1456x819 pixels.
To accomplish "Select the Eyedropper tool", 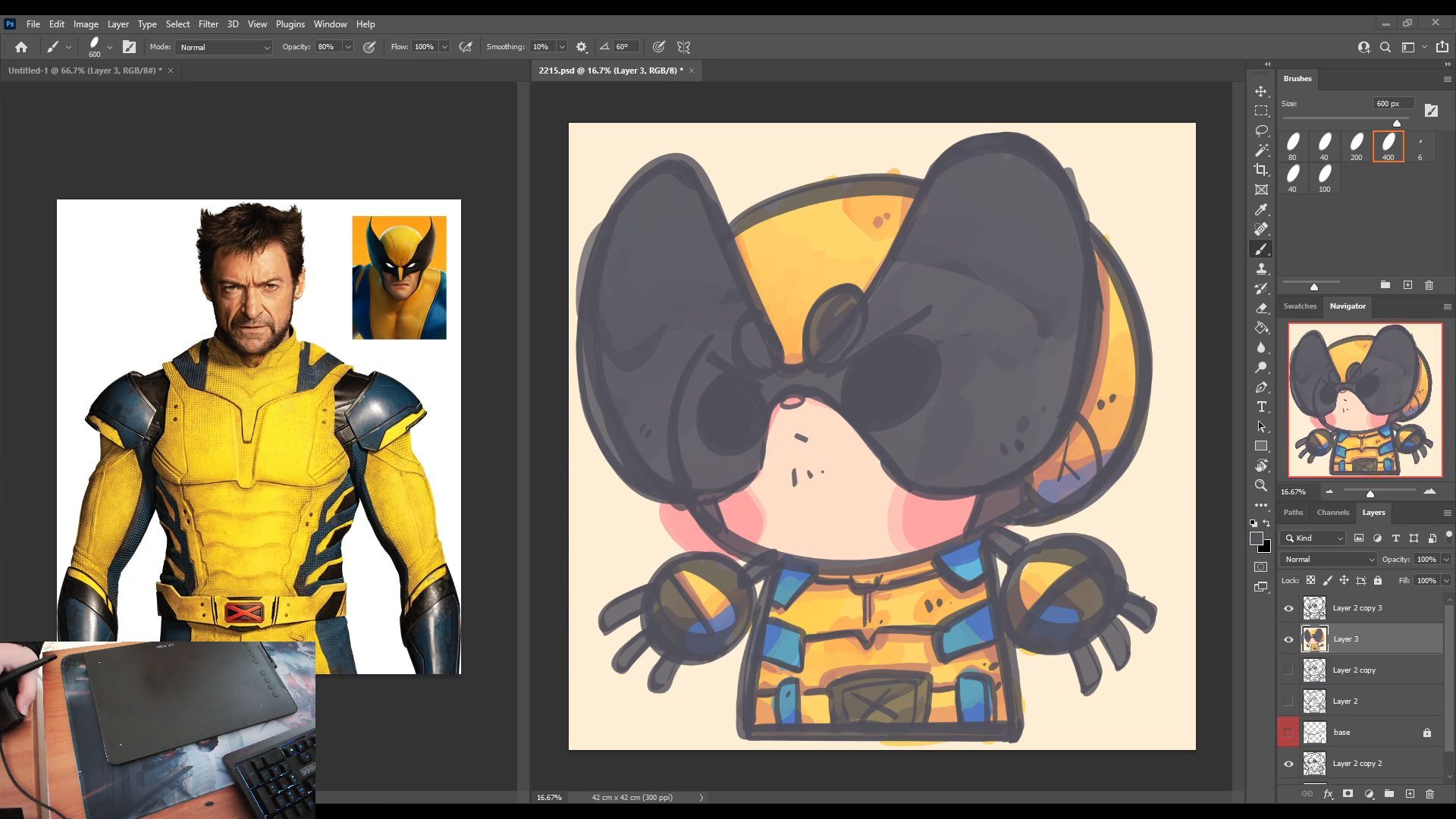I will pos(1261,209).
